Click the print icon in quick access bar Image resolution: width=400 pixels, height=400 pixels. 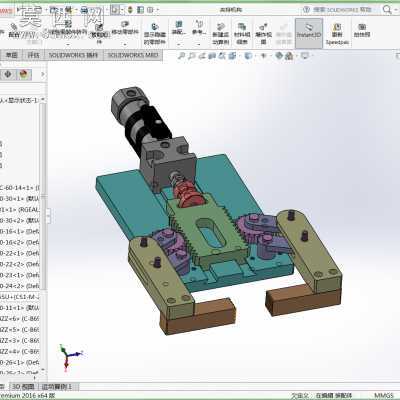pos(85,10)
